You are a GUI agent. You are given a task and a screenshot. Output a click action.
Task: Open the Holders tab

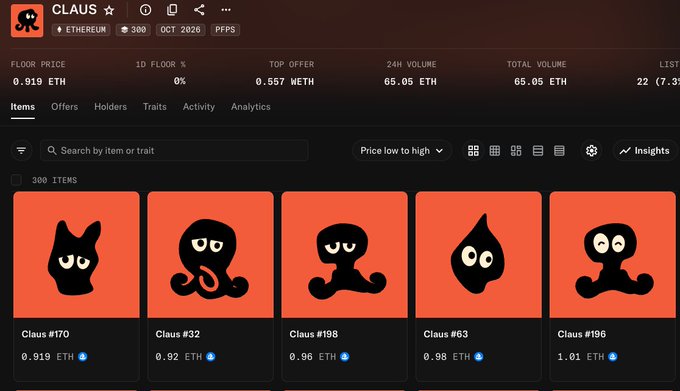[111, 107]
